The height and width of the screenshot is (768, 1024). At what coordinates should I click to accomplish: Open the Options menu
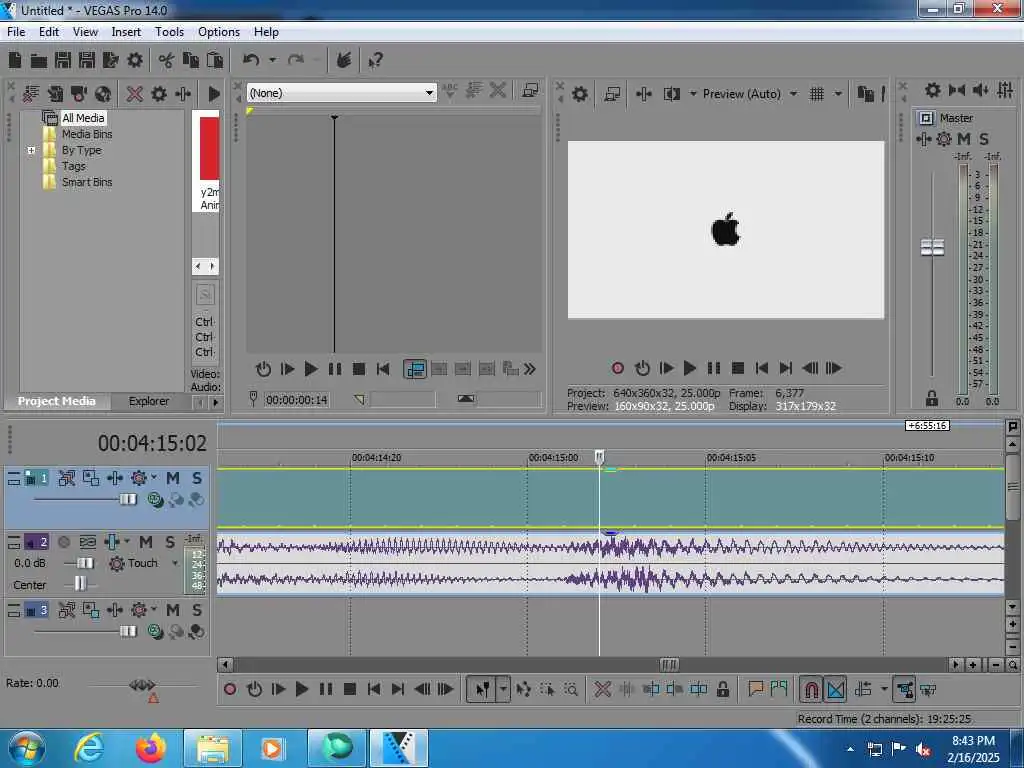pos(219,31)
